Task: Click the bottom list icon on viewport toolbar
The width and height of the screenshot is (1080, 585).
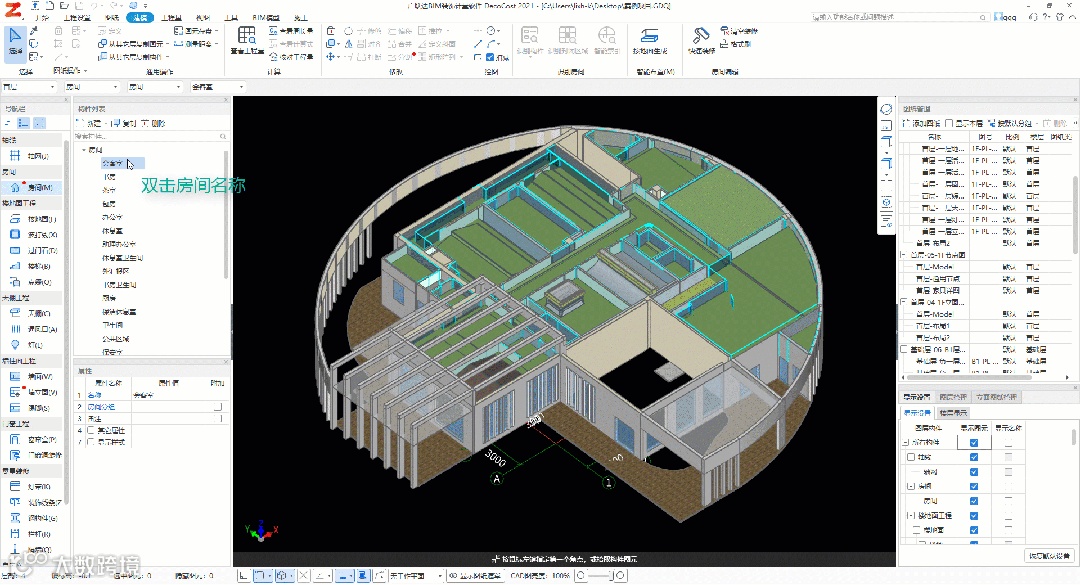Action: pyautogui.click(x=886, y=221)
